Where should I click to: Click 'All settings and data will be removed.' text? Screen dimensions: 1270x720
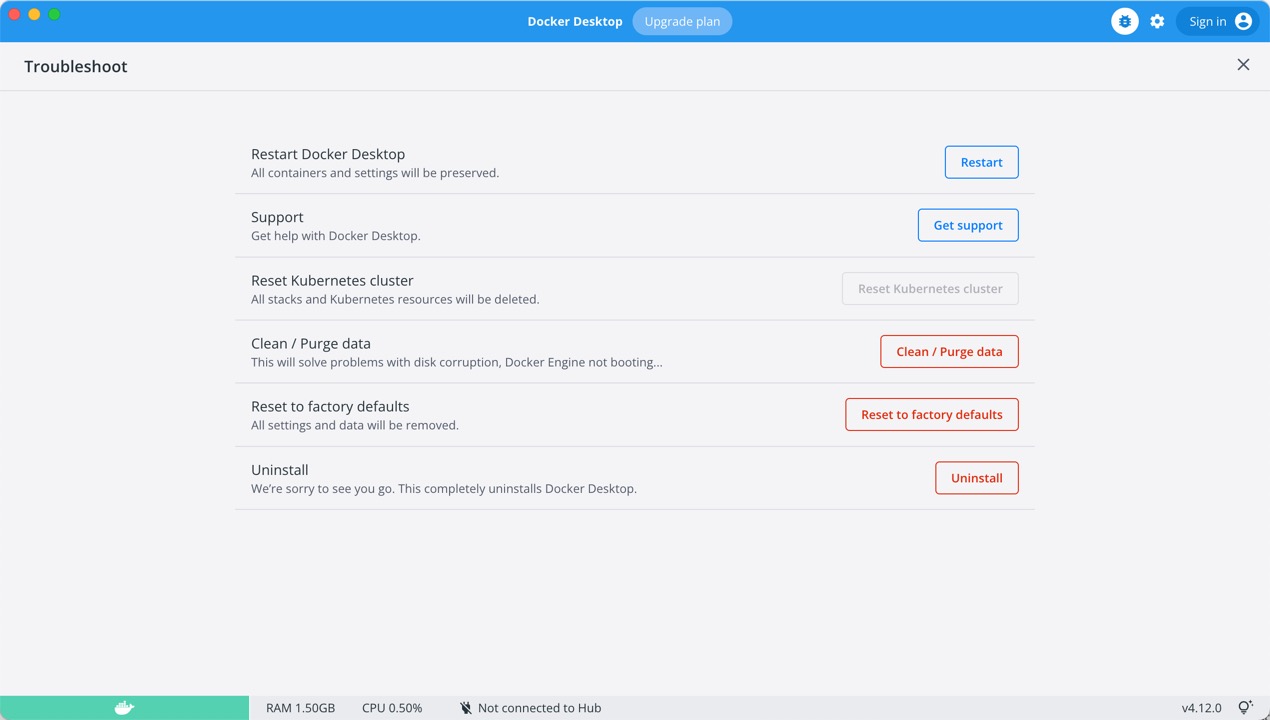(355, 425)
